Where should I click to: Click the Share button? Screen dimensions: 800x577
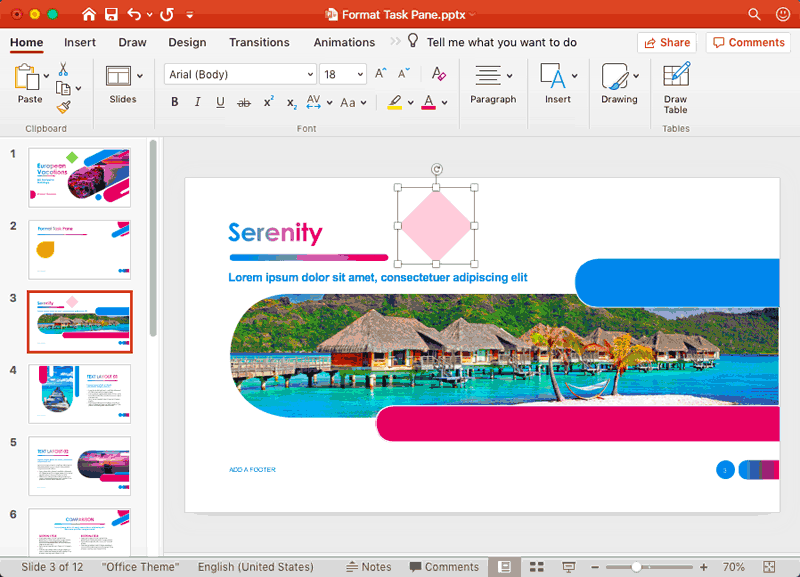[666, 43]
